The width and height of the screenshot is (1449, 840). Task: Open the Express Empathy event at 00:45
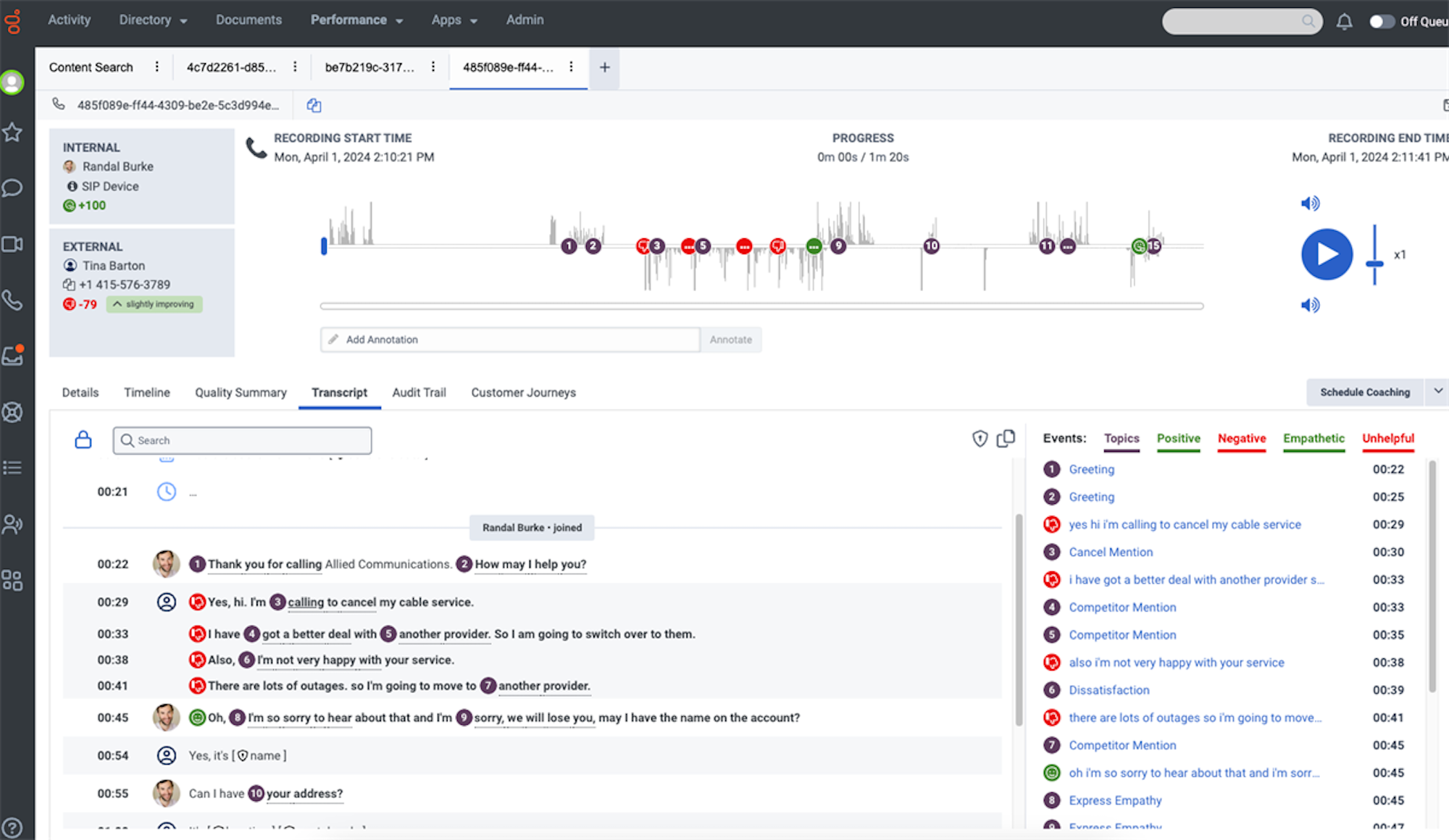click(x=1115, y=800)
